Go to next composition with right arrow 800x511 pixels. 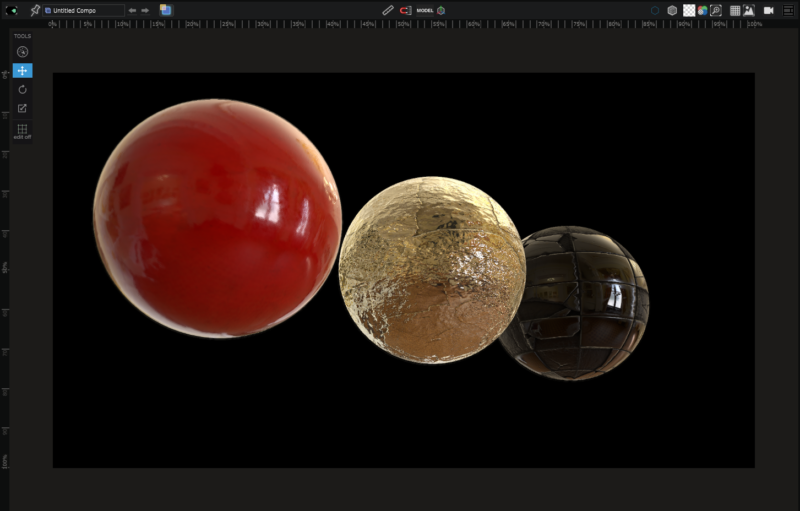pos(145,10)
